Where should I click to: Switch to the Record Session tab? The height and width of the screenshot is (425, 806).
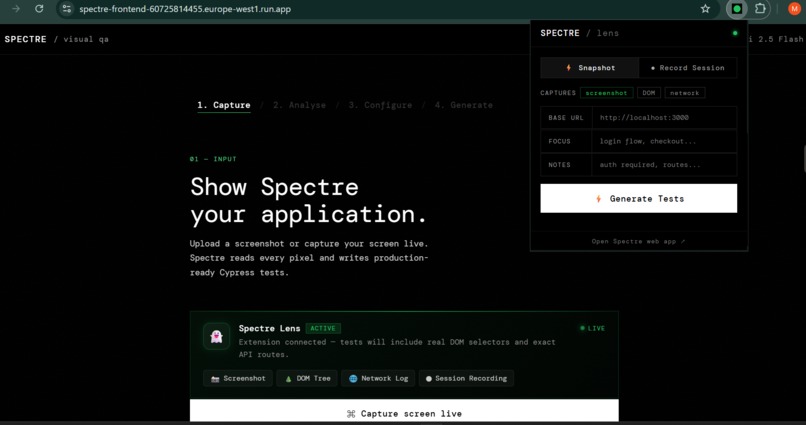tap(688, 68)
